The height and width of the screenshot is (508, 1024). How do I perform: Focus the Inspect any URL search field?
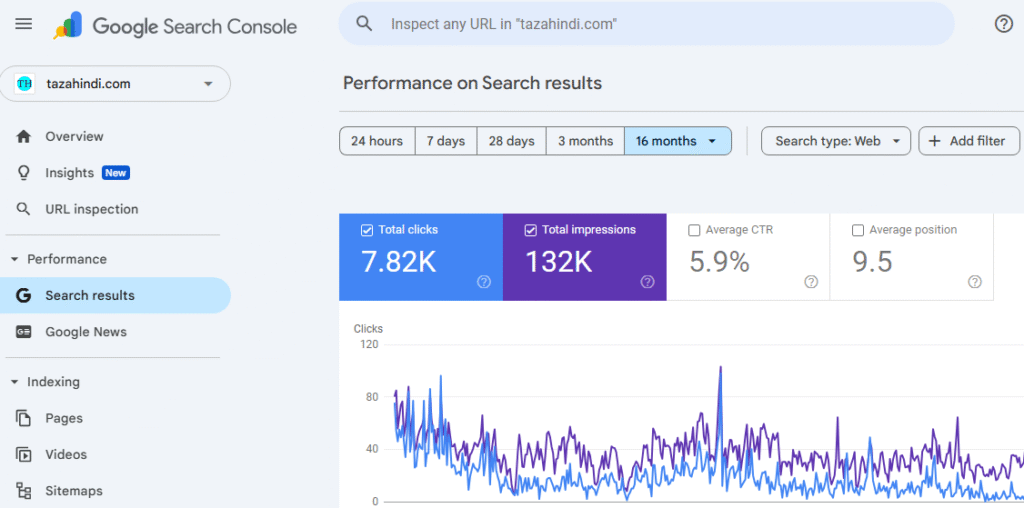pyautogui.click(x=646, y=24)
